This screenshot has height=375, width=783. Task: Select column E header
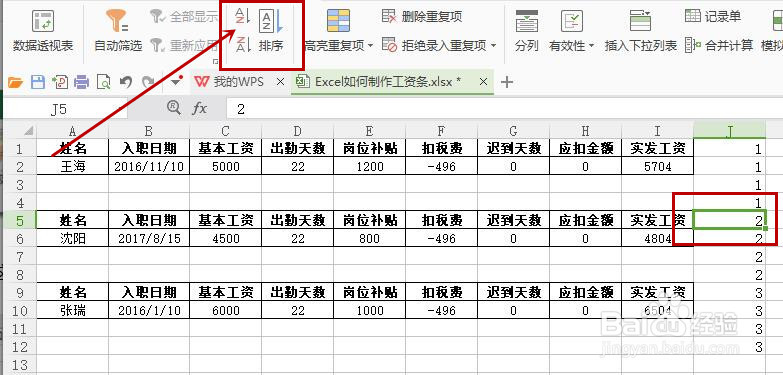(x=370, y=131)
